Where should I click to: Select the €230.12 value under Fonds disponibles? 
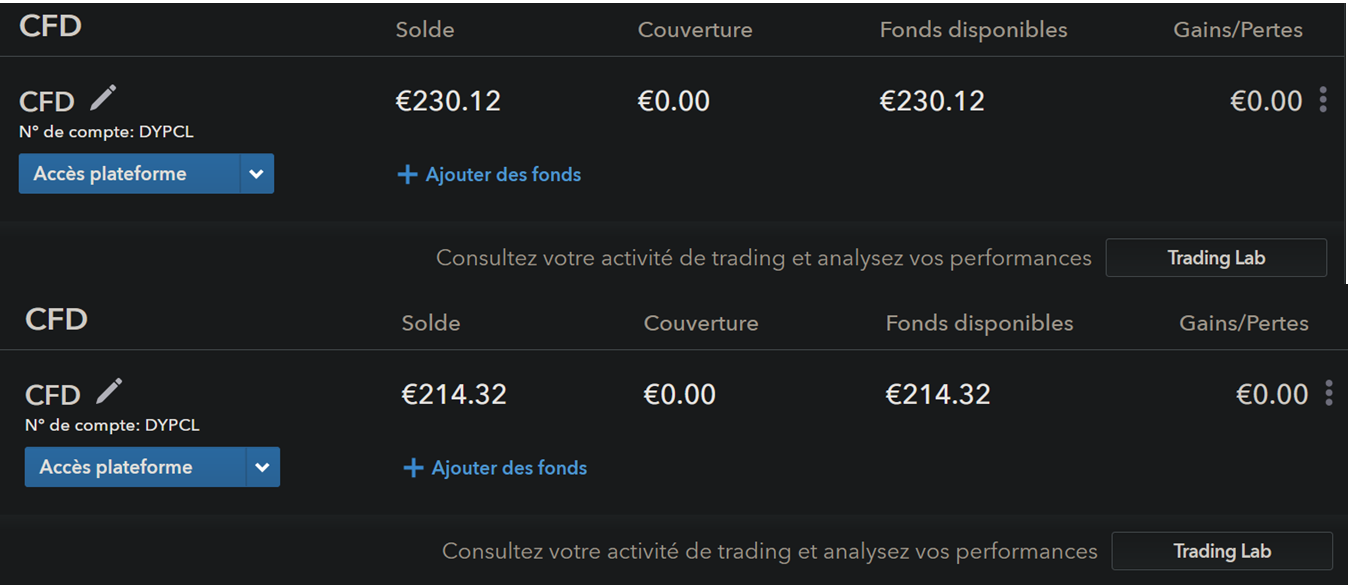pos(932,101)
